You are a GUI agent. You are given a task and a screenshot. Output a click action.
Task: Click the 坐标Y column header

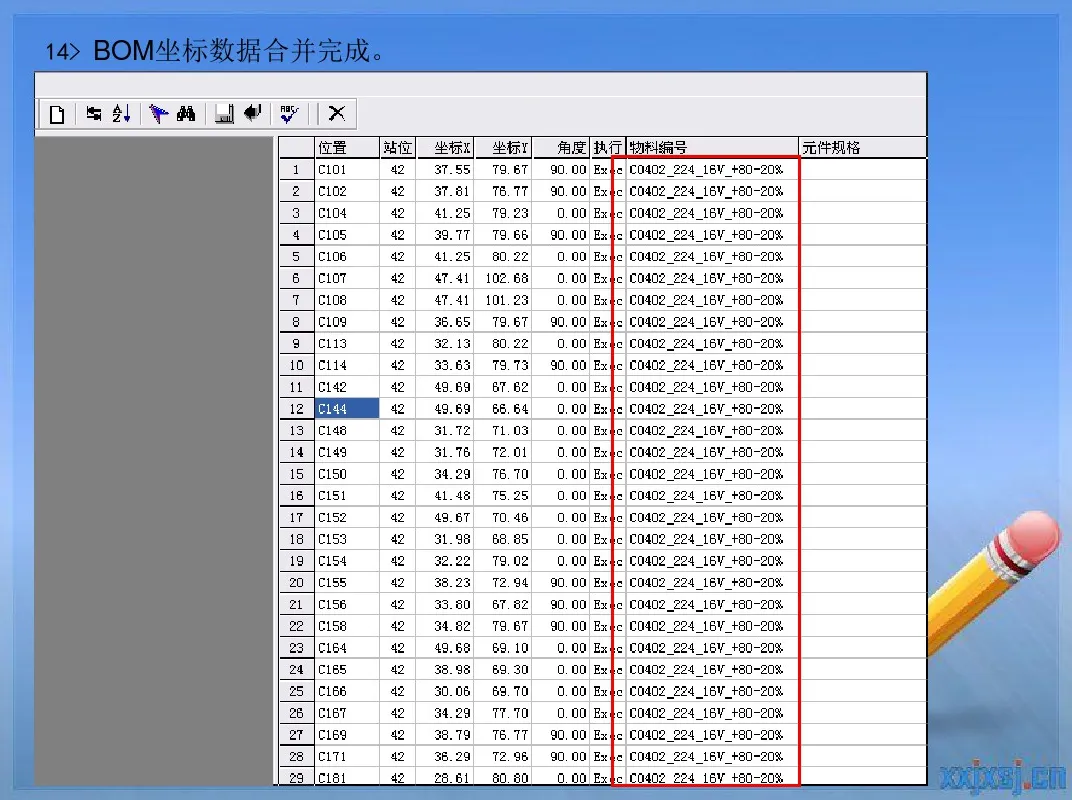click(x=503, y=148)
